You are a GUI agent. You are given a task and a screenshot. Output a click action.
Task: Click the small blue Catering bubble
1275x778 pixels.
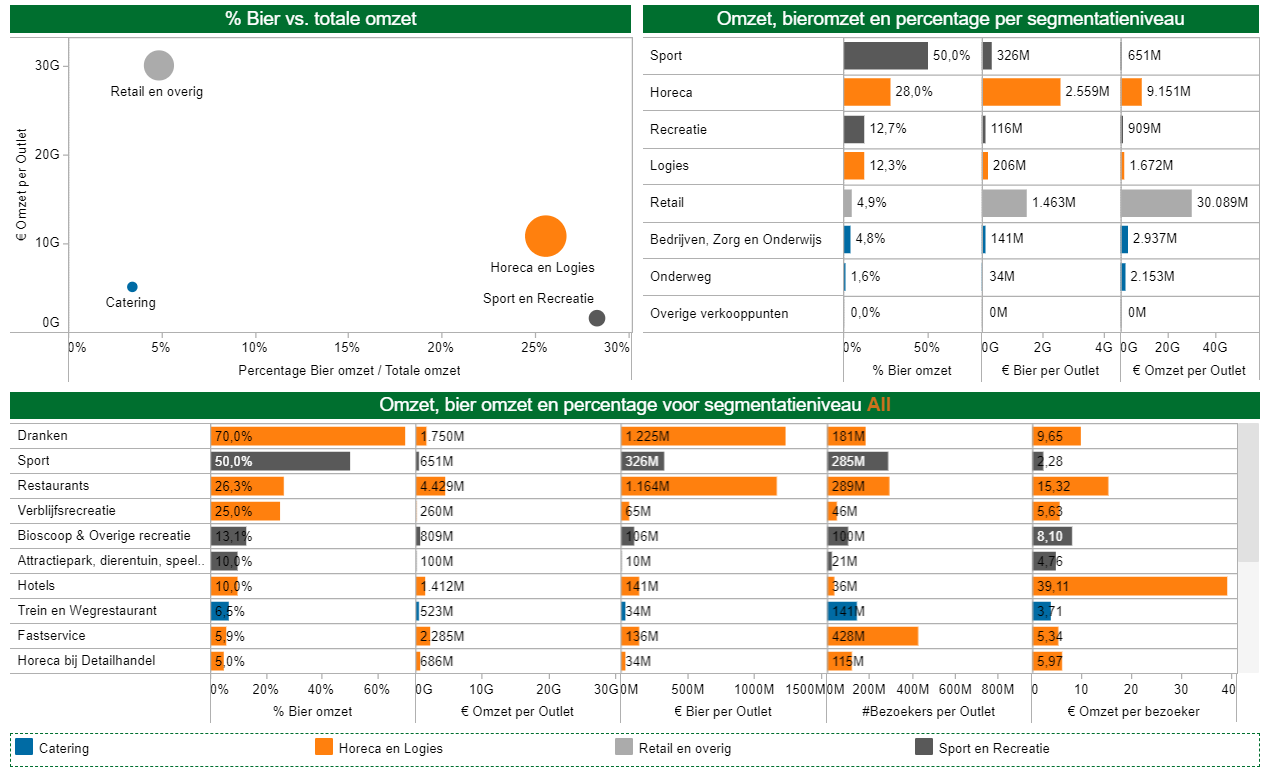click(132, 287)
